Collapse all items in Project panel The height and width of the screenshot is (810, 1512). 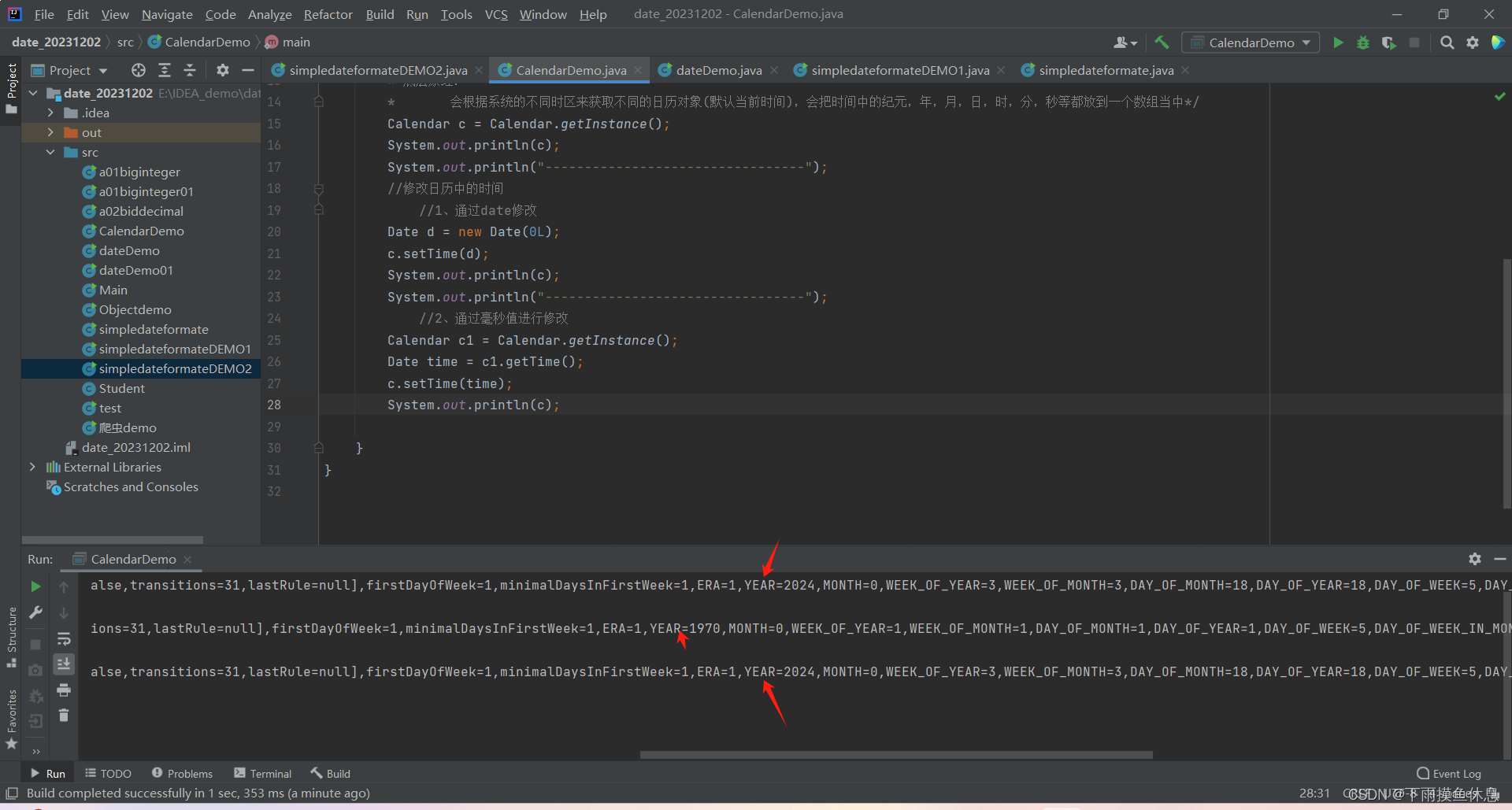(190, 70)
